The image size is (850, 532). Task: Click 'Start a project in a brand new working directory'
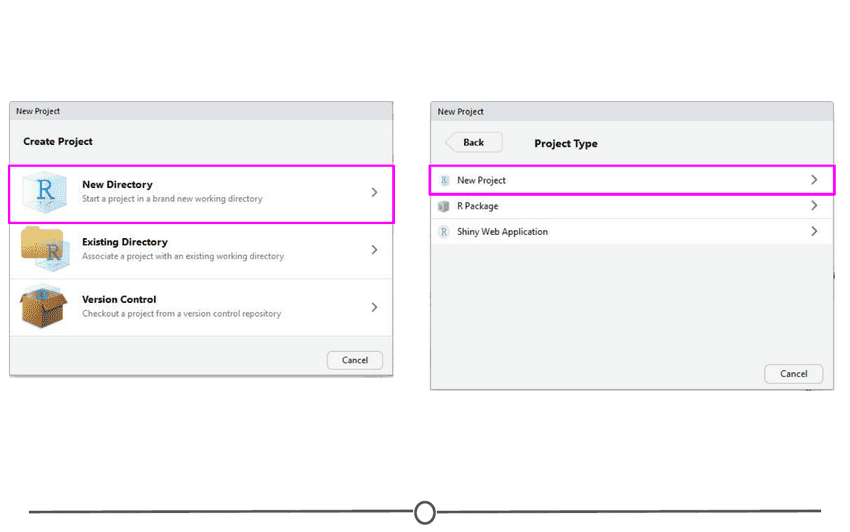(x=172, y=199)
